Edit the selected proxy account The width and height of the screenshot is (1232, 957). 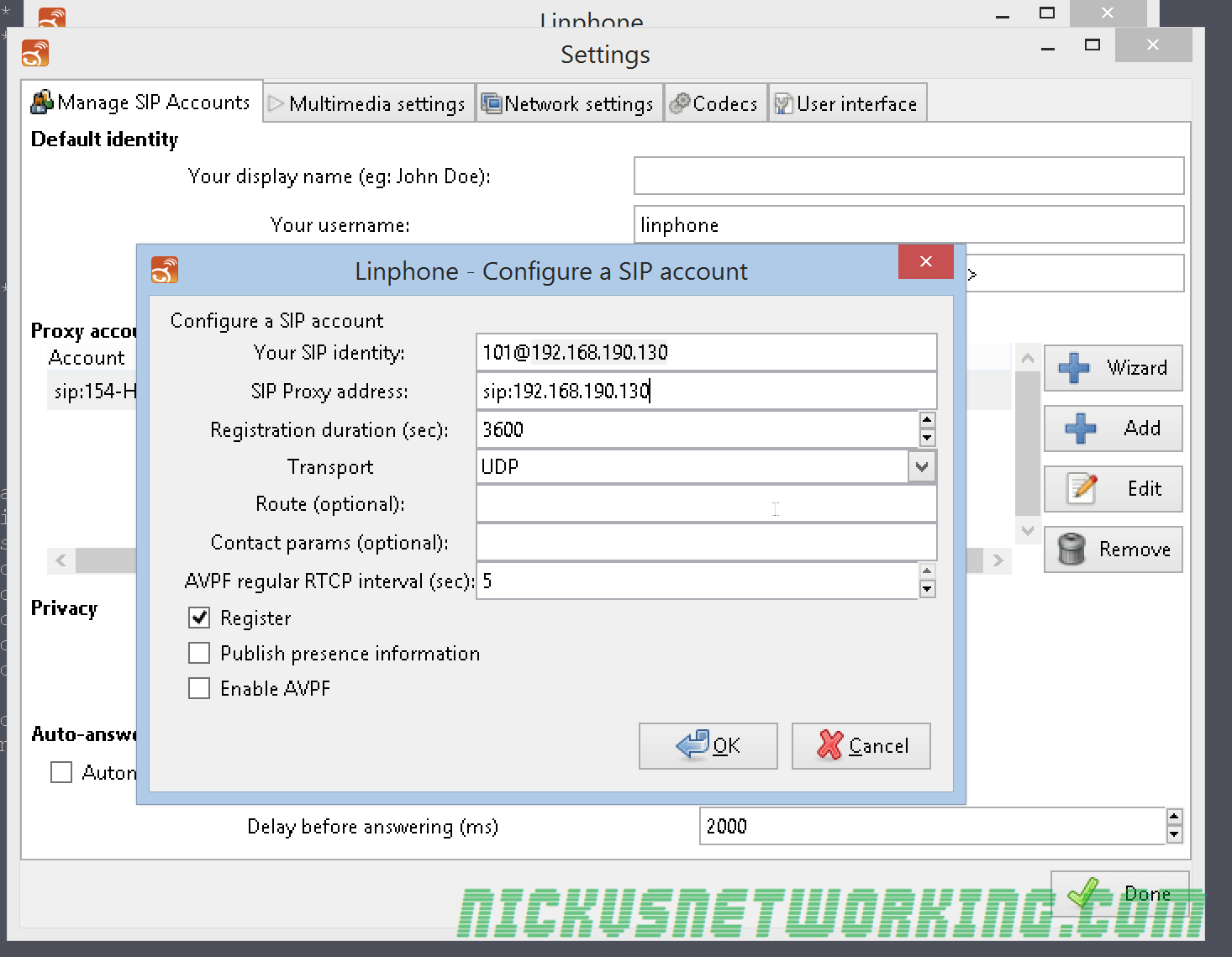point(1114,489)
